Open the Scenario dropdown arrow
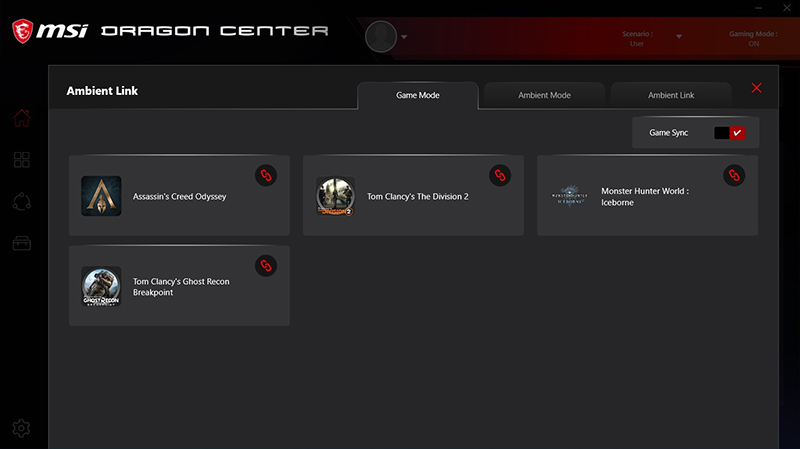Image resolution: width=800 pixels, height=449 pixels. coord(679,37)
